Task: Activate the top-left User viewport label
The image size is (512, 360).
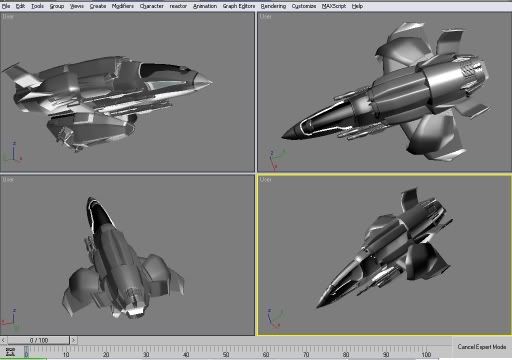Action: [8, 16]
